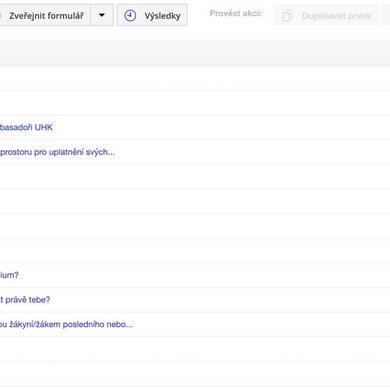Click the Duplikovat prvek button
The width and height of the screenshot is (390, 390).
(326, 15)
